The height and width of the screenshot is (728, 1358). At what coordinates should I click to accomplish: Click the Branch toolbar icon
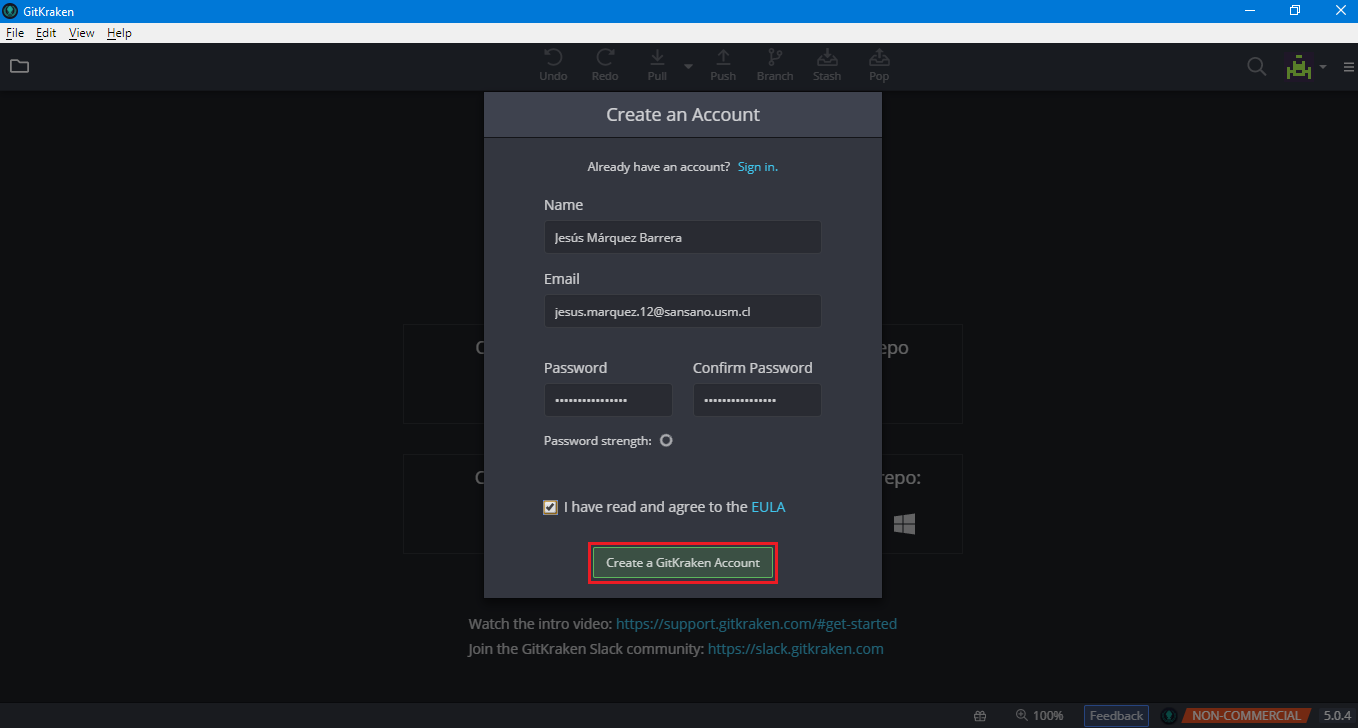775,58
